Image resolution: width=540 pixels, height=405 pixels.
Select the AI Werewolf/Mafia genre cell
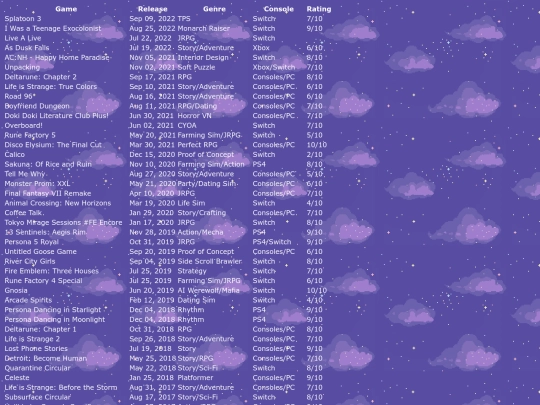pyautogui.click(x=208, y=290)
